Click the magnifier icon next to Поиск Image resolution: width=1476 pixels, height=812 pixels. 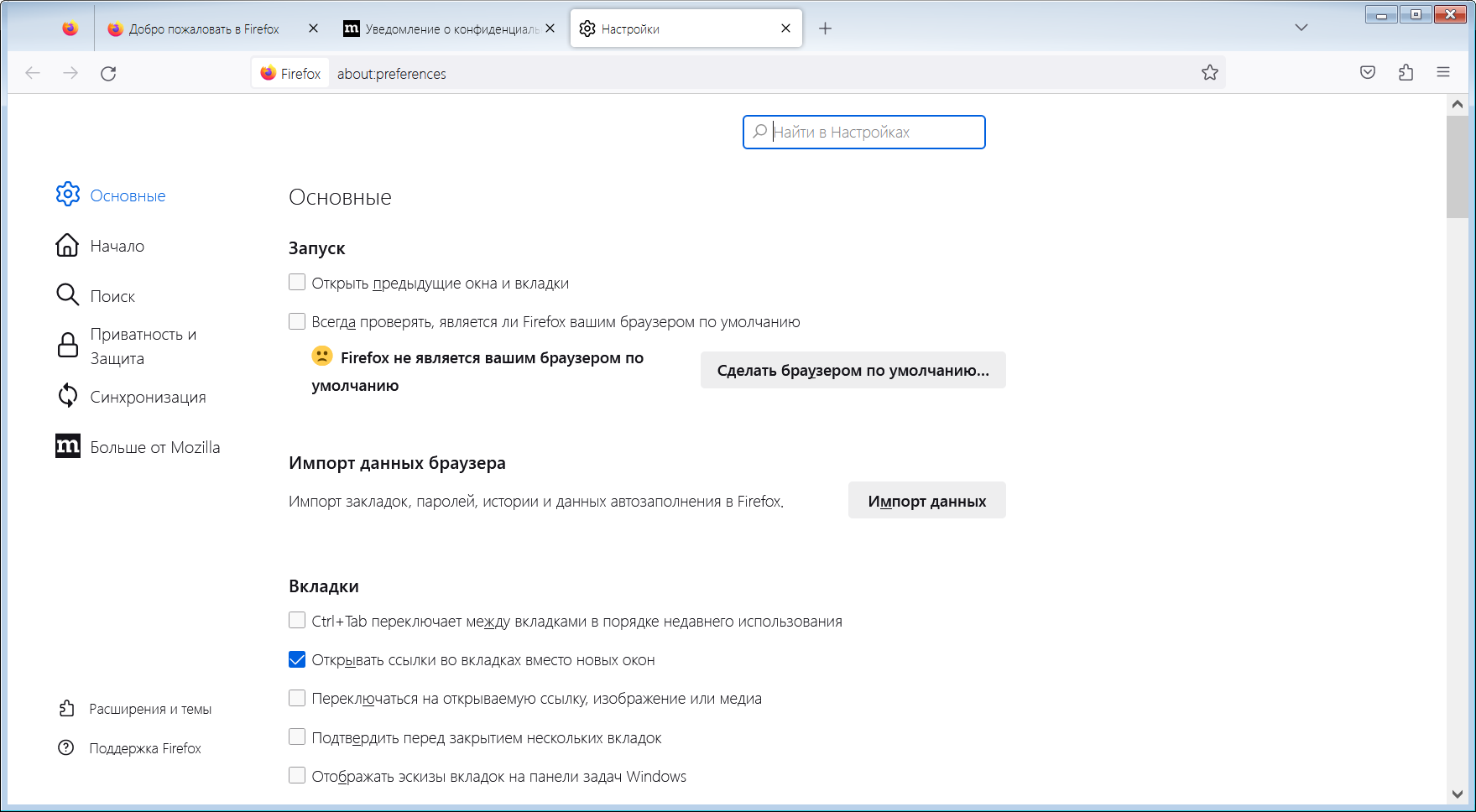(x=67, y=294)
